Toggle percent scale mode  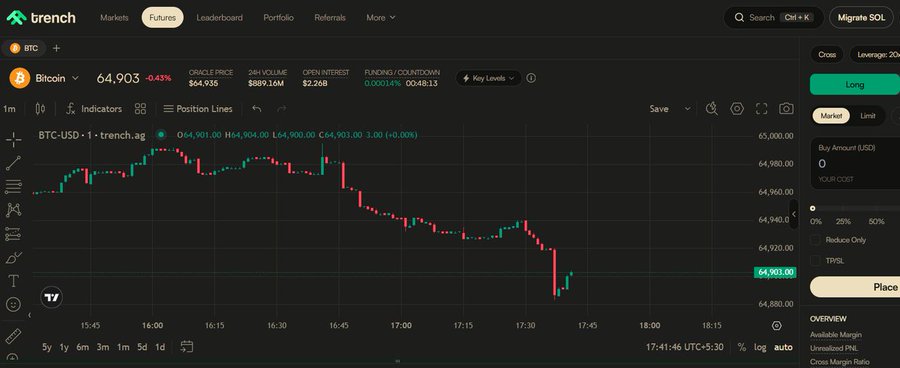[x=742, y=347]
